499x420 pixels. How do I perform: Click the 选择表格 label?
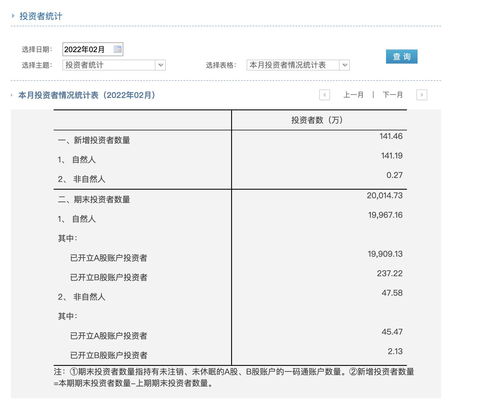pyautogui.click(x=221, y=65)
